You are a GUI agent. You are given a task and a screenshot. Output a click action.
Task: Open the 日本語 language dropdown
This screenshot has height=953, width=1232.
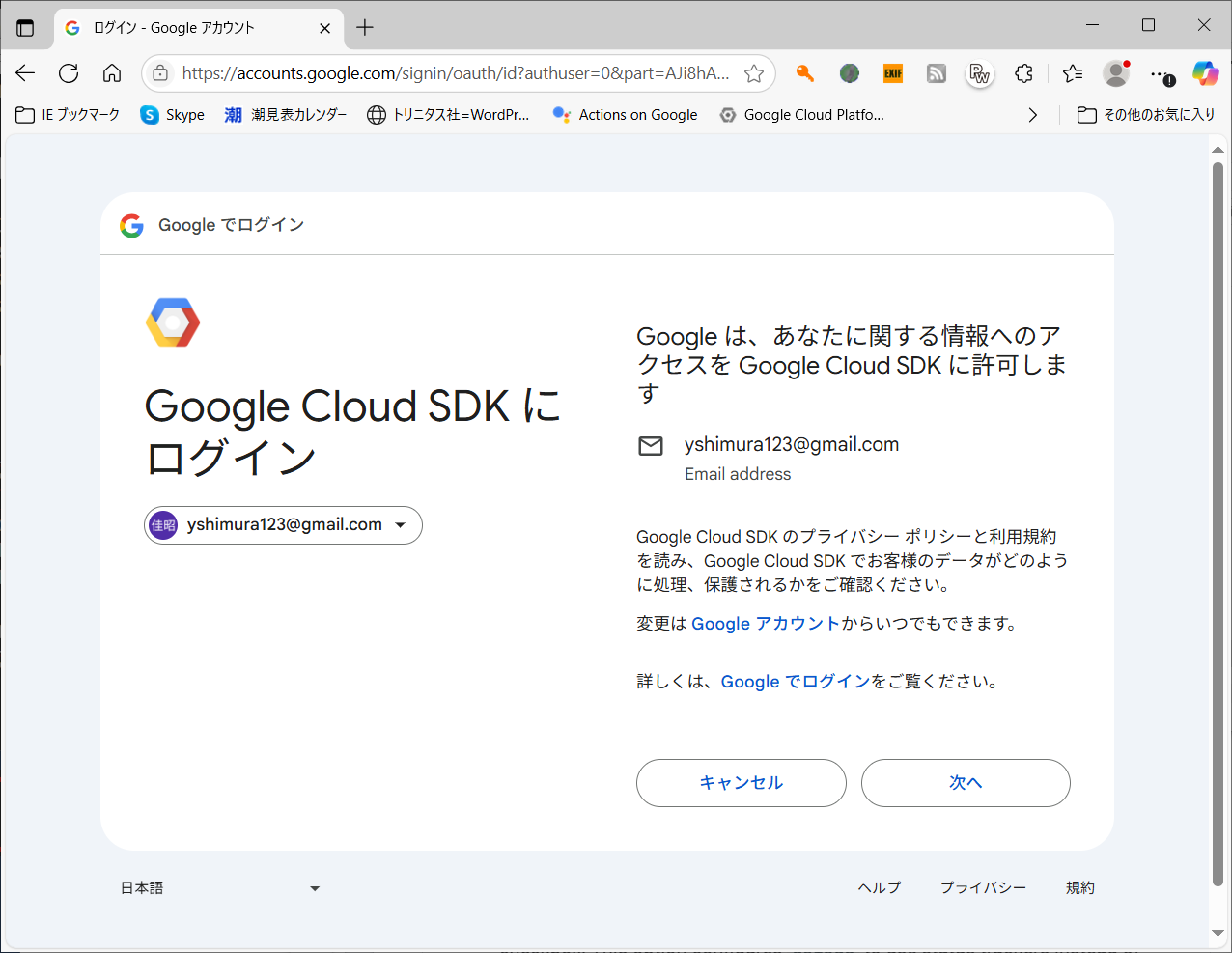click(x=220, y=888)
